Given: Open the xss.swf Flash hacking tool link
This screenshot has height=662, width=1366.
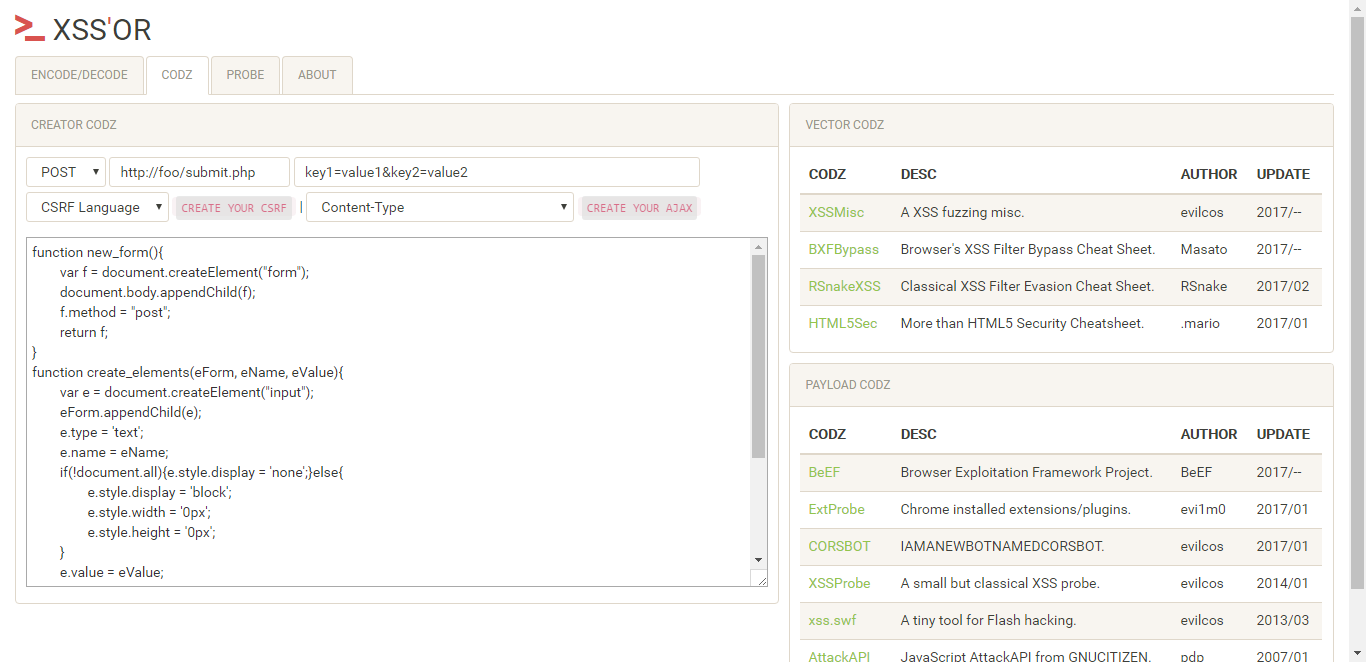Looking at the screenshot, I should tap(832, 620).
